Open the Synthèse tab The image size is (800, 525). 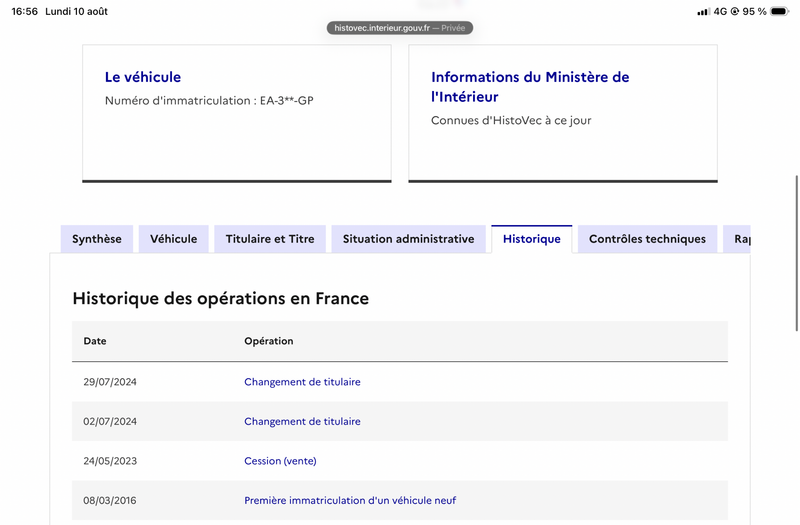[96, 239]
